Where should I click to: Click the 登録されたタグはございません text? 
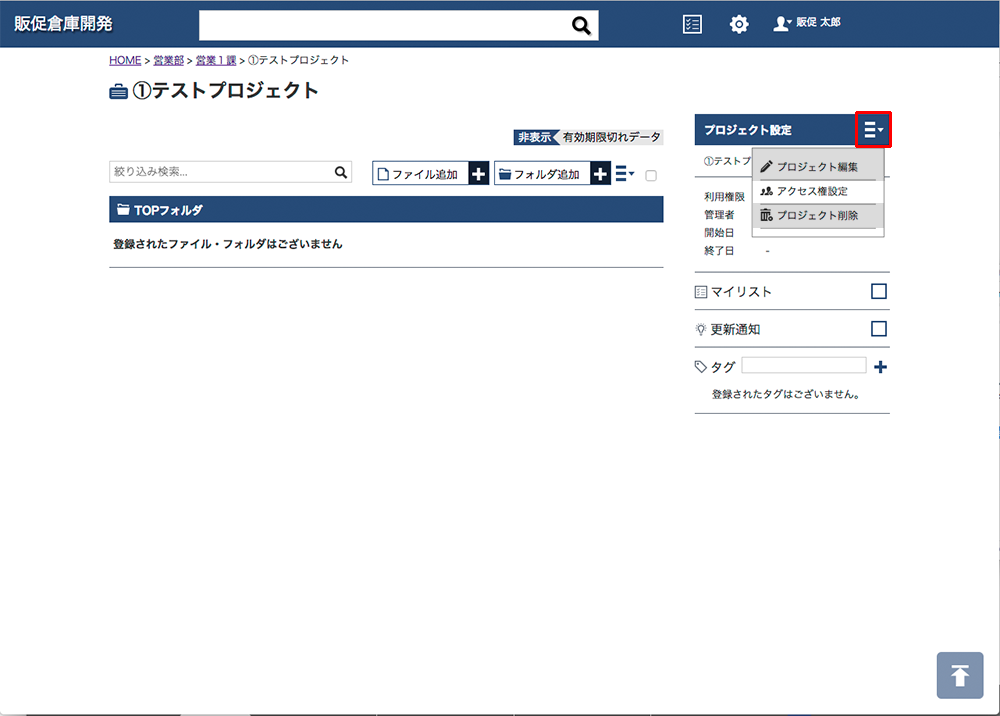point(786,394)
